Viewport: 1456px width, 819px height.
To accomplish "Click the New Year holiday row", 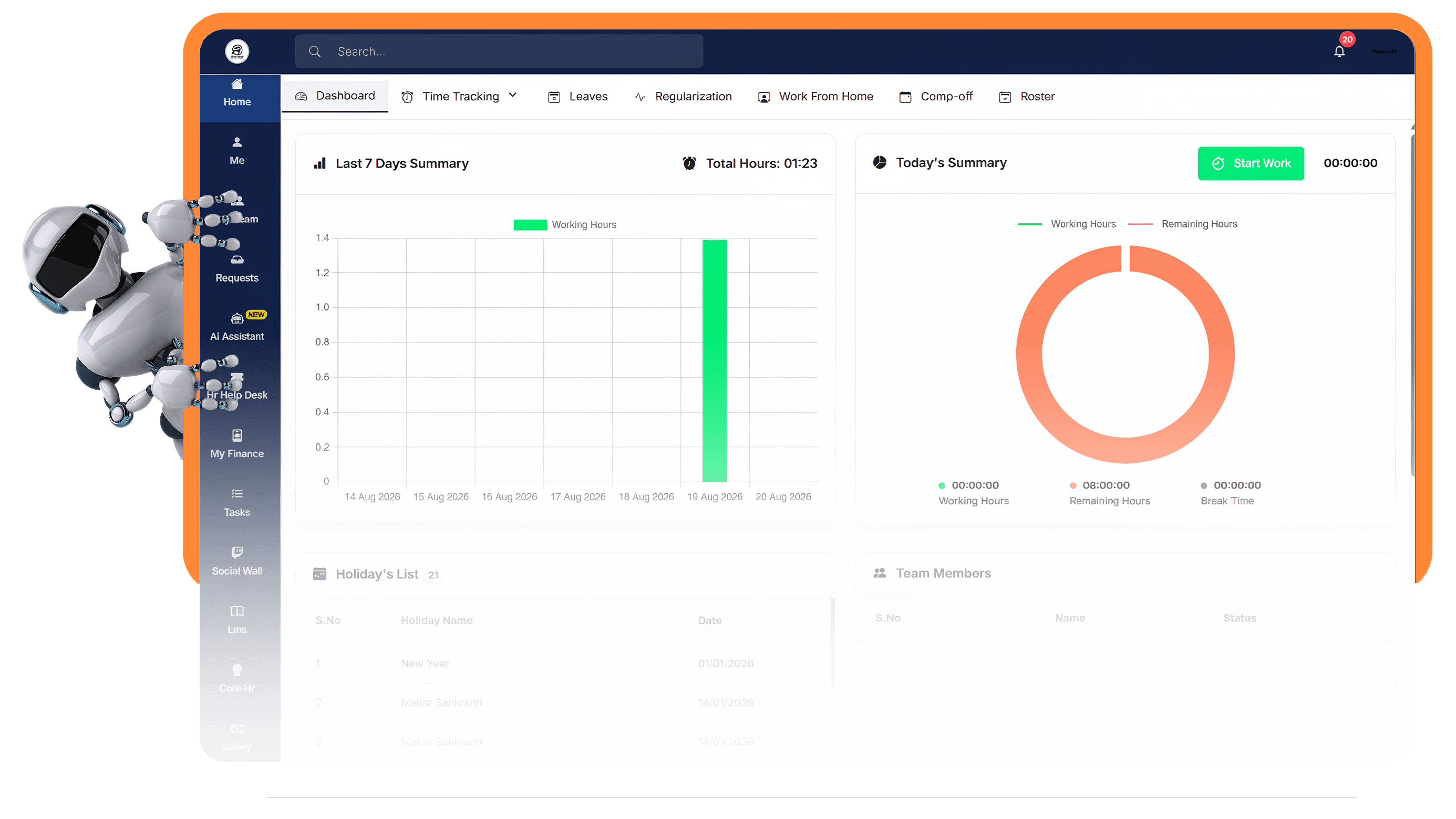I will tap(563, 663).
